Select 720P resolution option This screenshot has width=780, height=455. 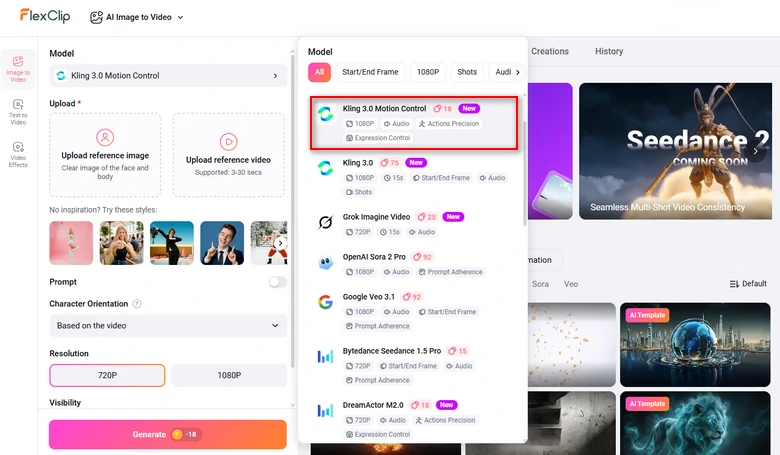pyautogui.click(x=107, y=376)
